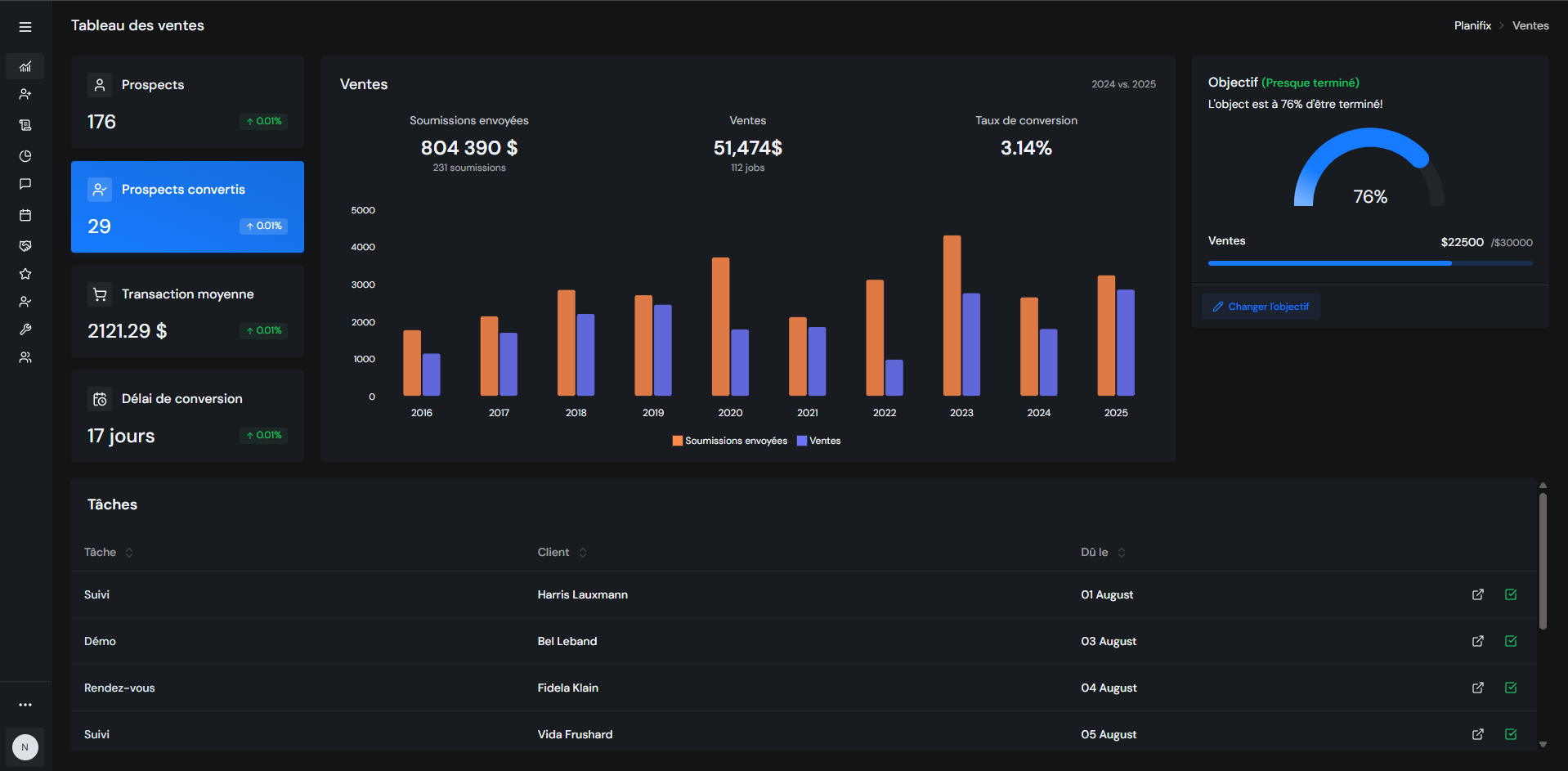The width and height of the screenshot is (1568, 771).
Task: Open the calendar sidebar icon
Action: pos(25,216)
